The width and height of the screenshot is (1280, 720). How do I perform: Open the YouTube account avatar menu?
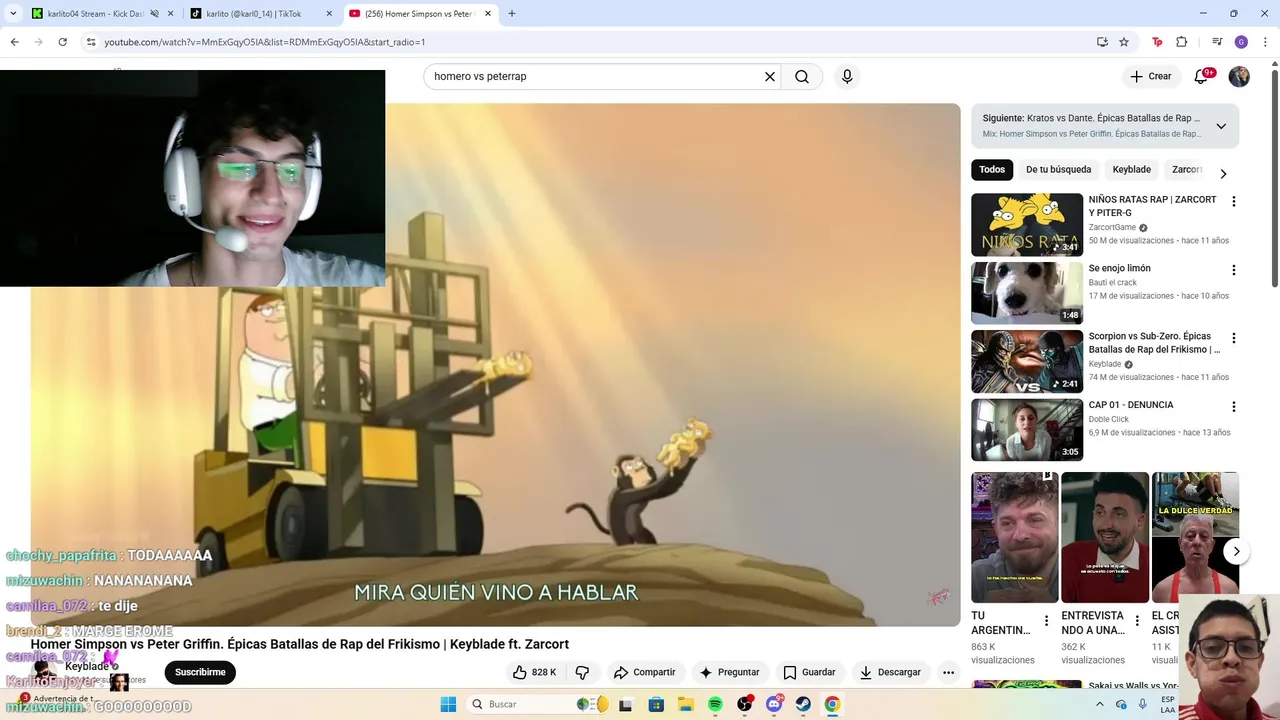pyautogui.click(x=1239, y=76)
